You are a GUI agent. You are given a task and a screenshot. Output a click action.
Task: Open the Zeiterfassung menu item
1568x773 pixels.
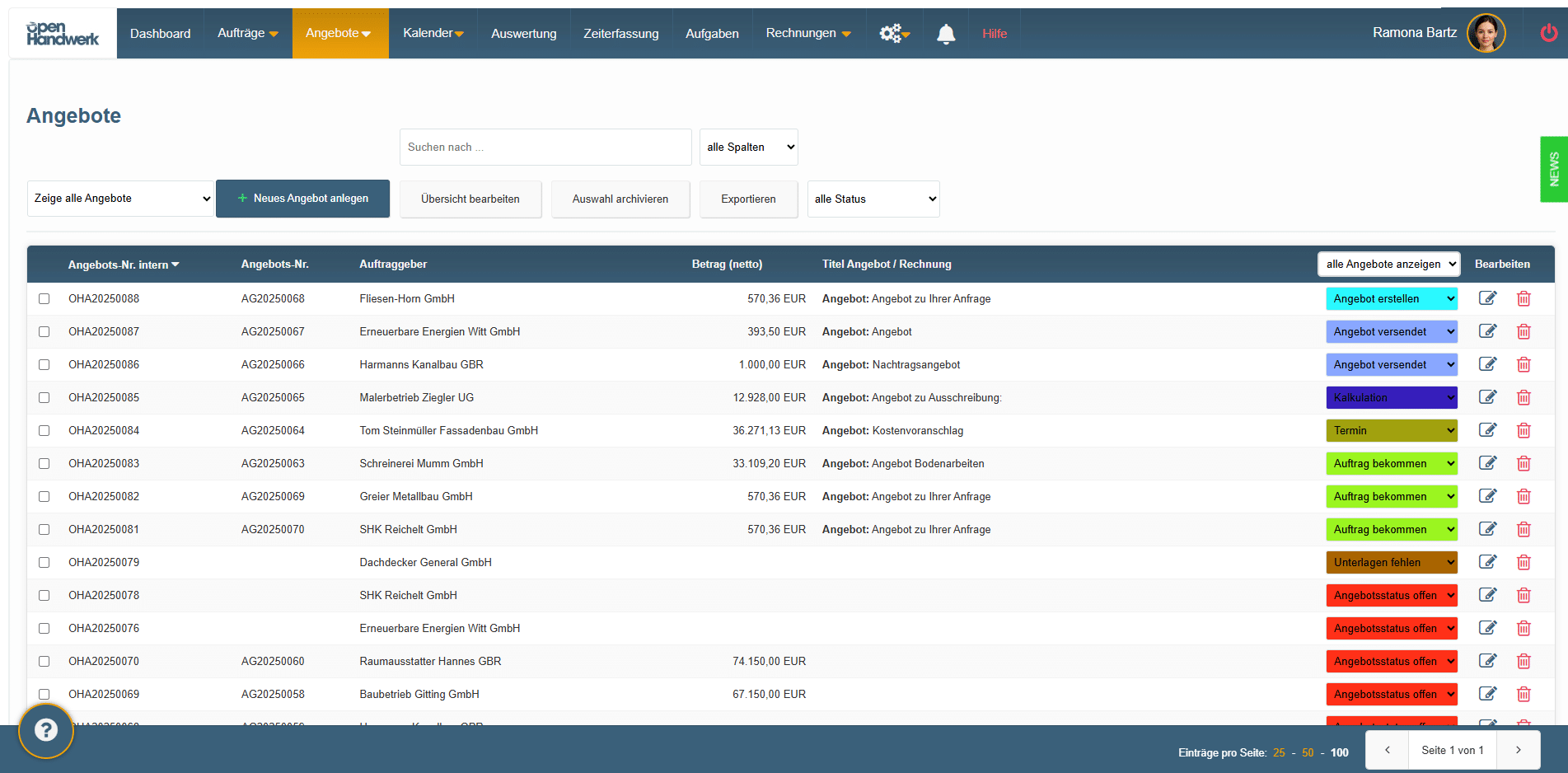click(x=620, y=34)
